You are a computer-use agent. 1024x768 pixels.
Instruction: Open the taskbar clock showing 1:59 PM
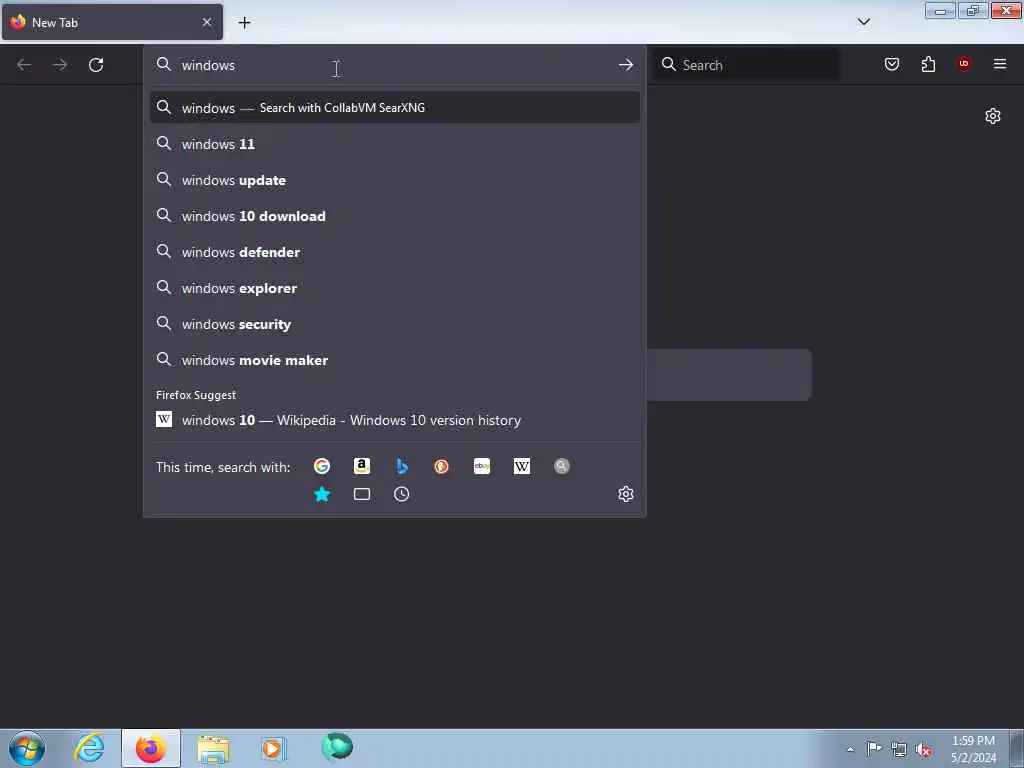[x=973, y=749]
